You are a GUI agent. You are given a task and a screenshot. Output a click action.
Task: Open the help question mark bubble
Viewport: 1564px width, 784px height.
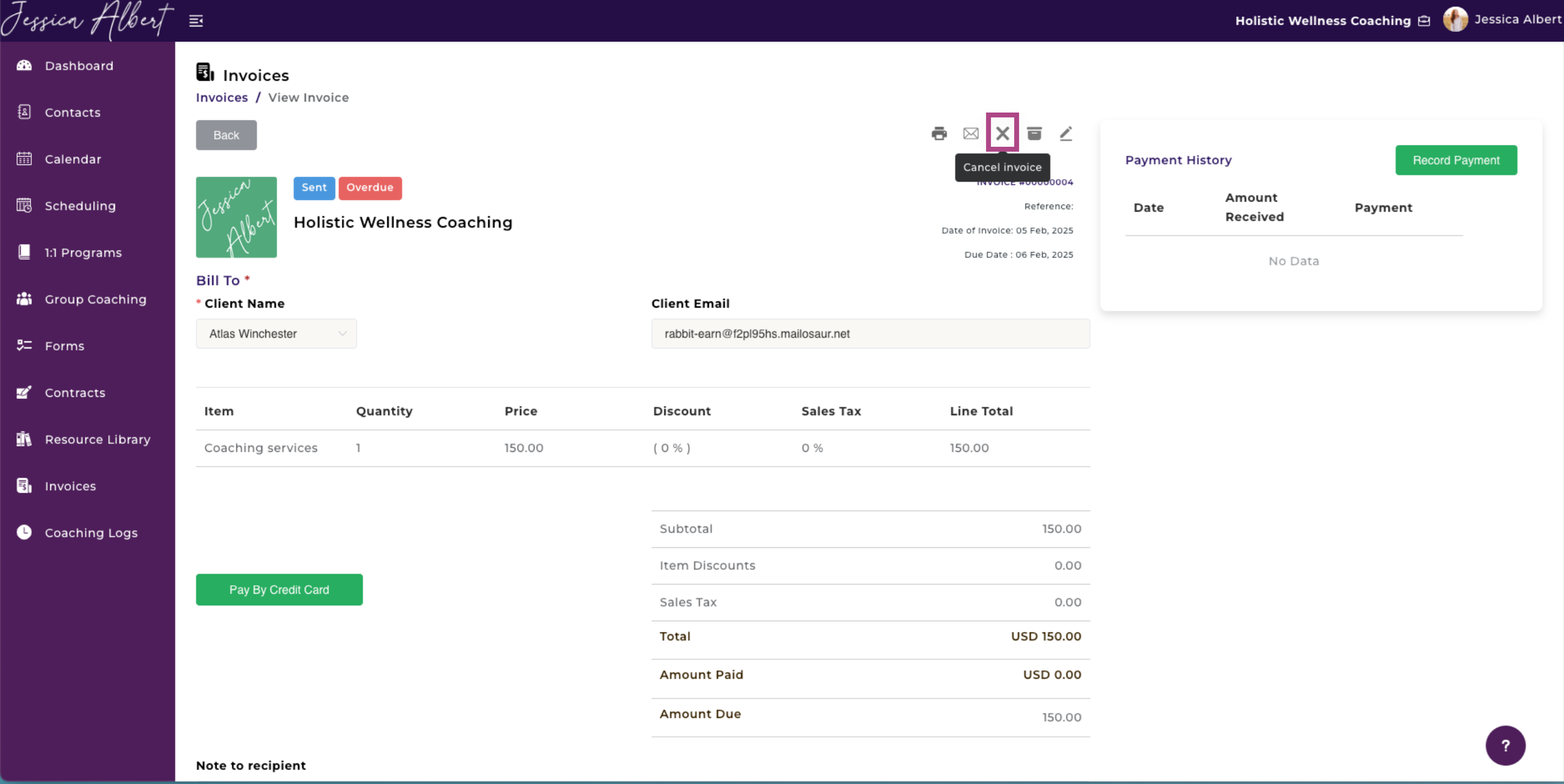click(x=1505, y=745)
